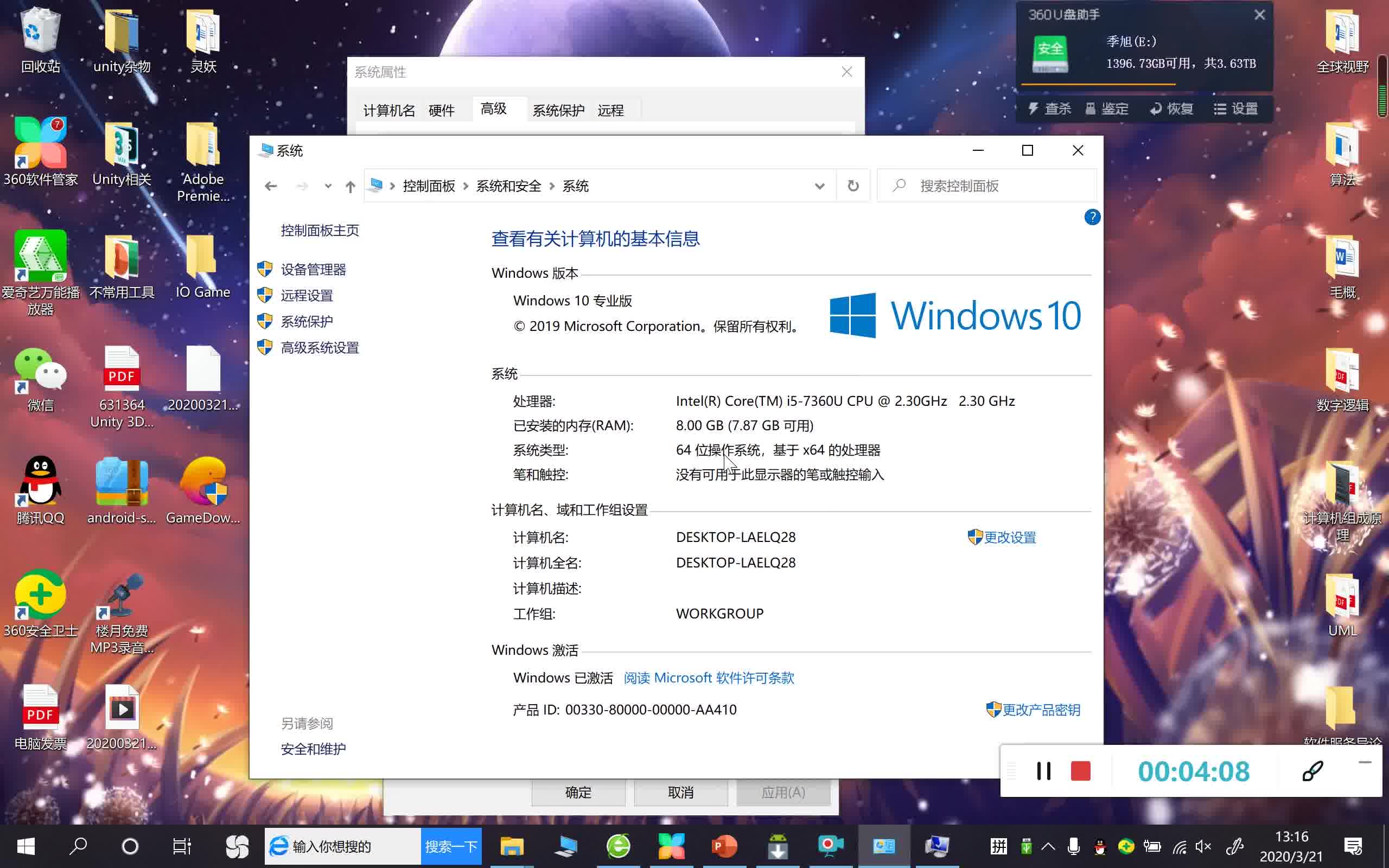
Task: Open recent locations dropdown arrow
Action: 328,186
